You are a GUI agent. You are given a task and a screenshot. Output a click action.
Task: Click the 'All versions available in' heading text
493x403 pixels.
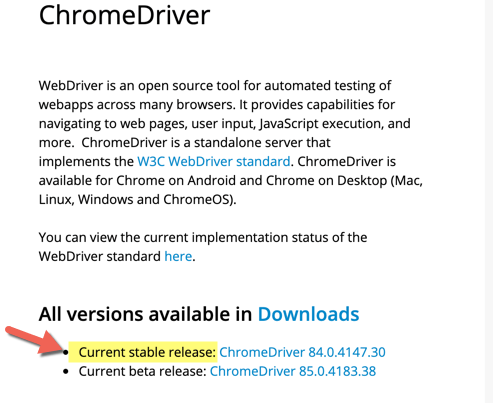click(145, 314)
